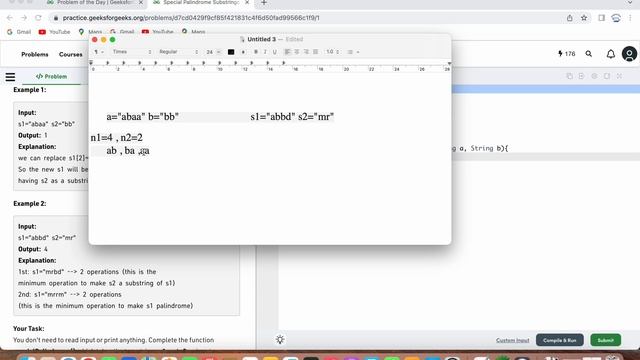Open the GeeksforGeeks user profile avatar
This screenshot has width=640, height=360.
pos(629,54)
